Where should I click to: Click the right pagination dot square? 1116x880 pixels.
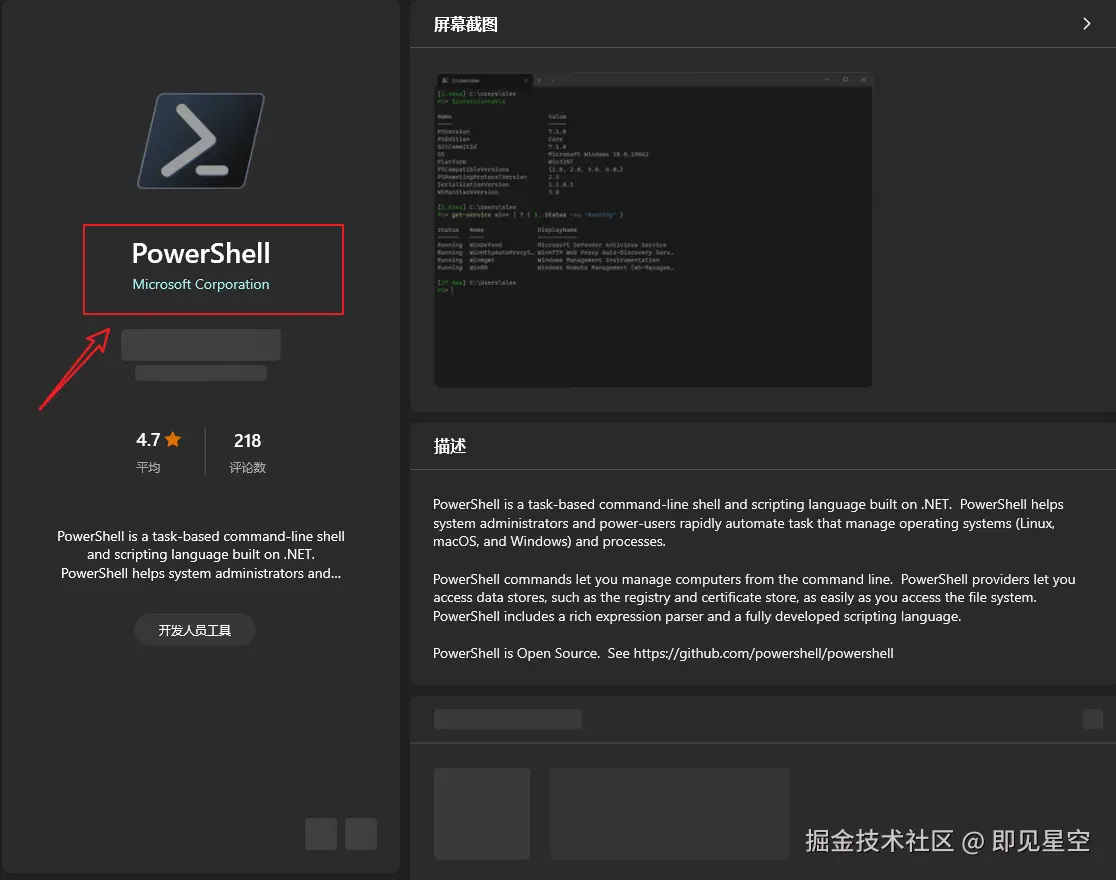pos(359,834)
